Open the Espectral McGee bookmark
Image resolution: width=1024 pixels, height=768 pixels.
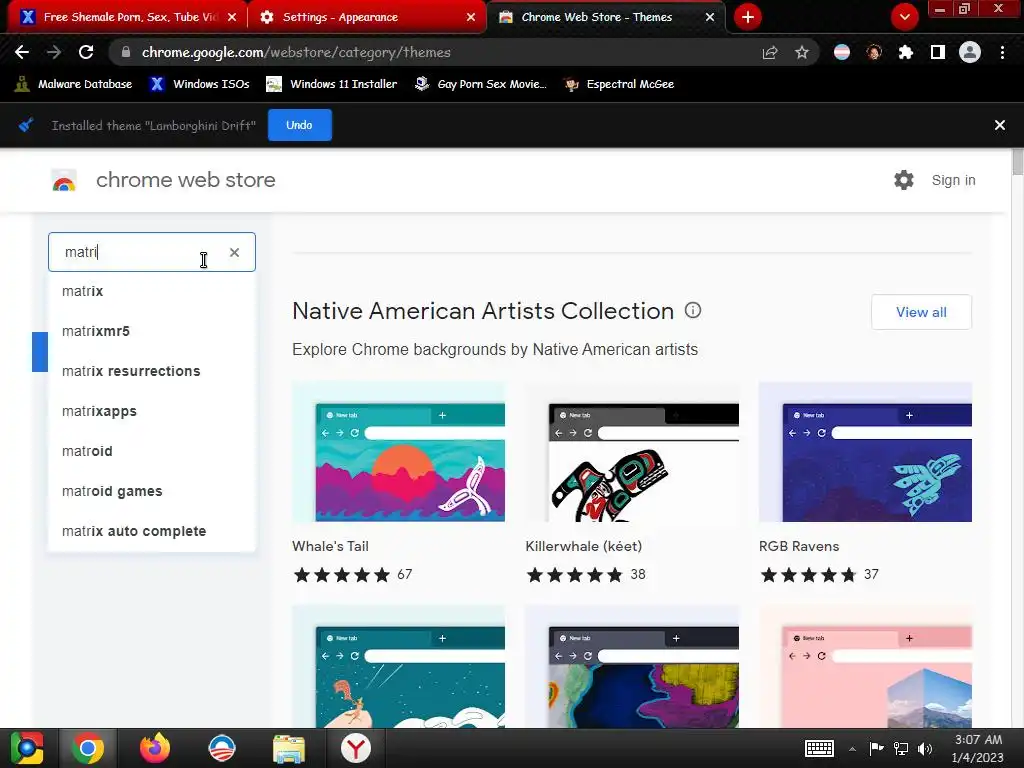[x=619, y=84]
